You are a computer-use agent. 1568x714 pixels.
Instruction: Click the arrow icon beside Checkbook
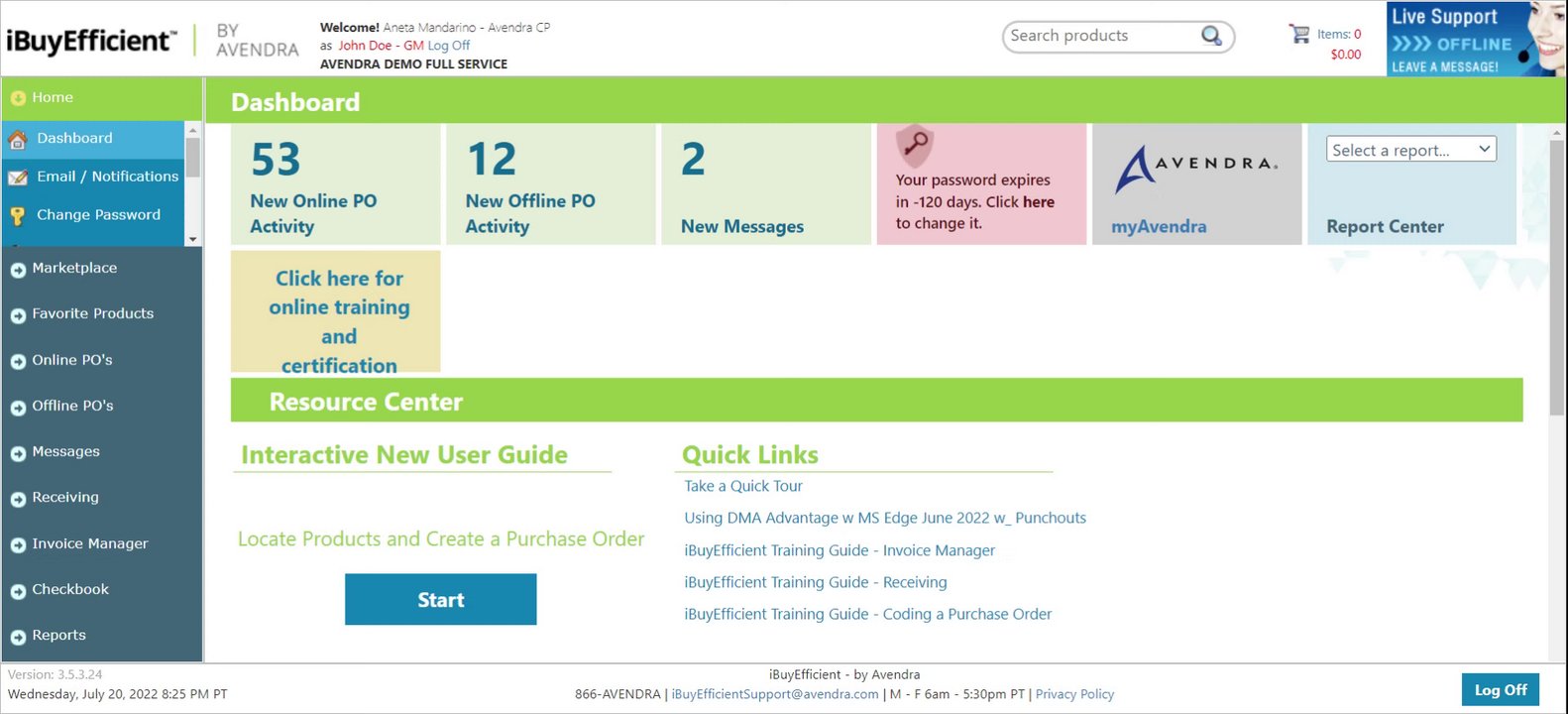coord(18,591)
